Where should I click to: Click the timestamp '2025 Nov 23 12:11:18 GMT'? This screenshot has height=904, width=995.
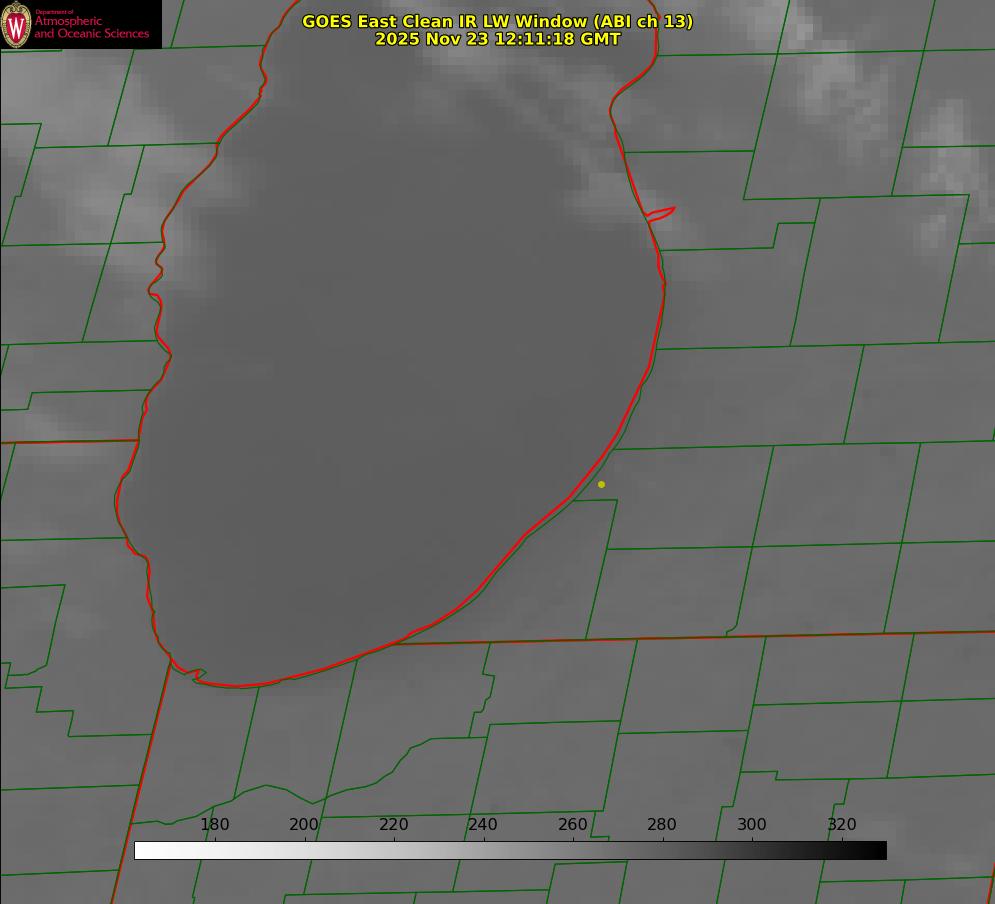tap(498, 39)
